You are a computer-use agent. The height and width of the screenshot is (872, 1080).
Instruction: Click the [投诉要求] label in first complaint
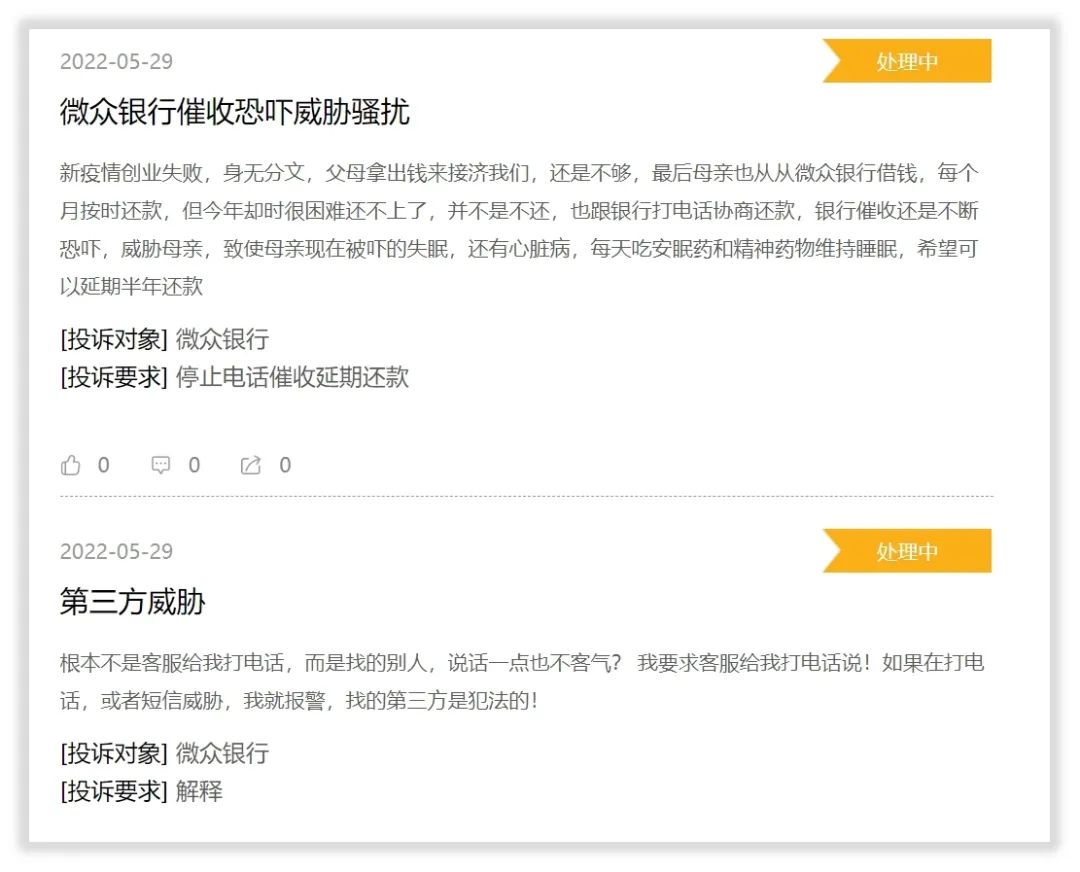tap(114, 377)
